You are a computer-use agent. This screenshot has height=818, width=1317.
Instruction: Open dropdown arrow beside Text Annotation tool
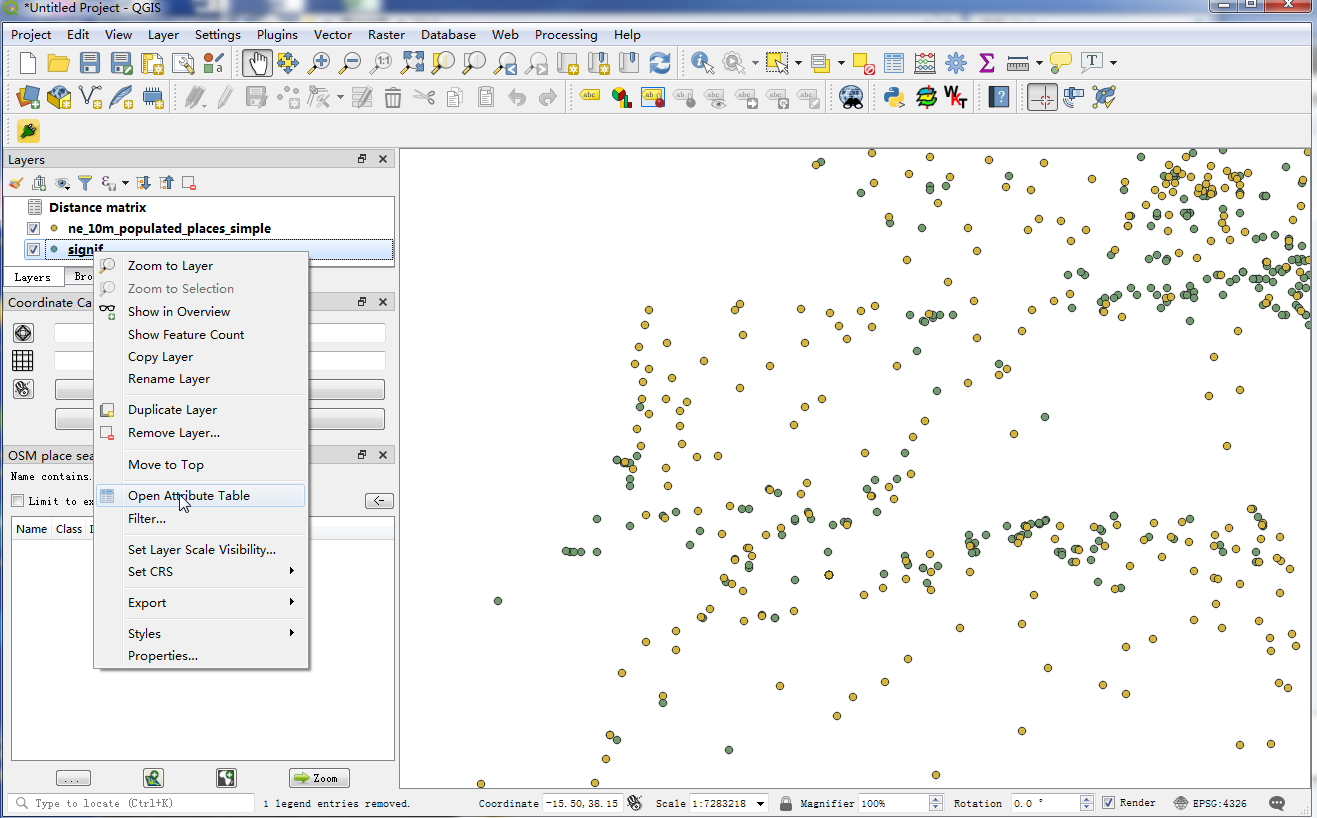pos(1113,63)
